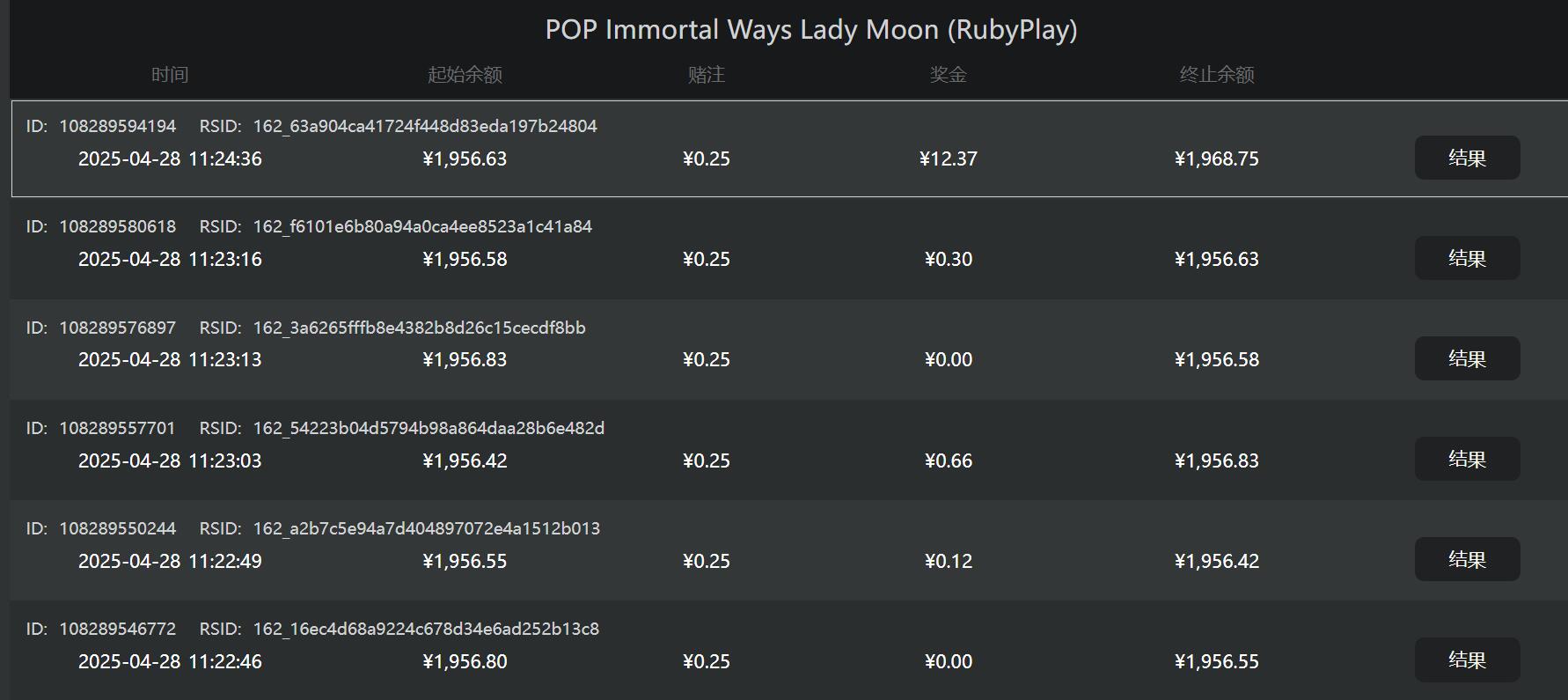Show 结果 for the 11:23:03 entry
This screenshot has width=1568, height=700.
1467,460
